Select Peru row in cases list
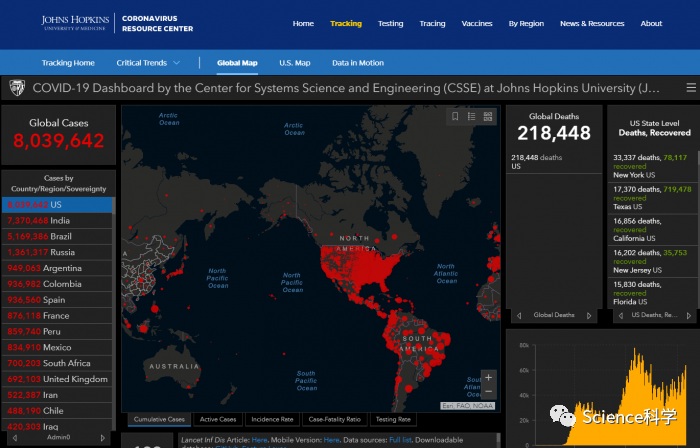This screenshot has width=700, height=448. click(x=57, y=332)
